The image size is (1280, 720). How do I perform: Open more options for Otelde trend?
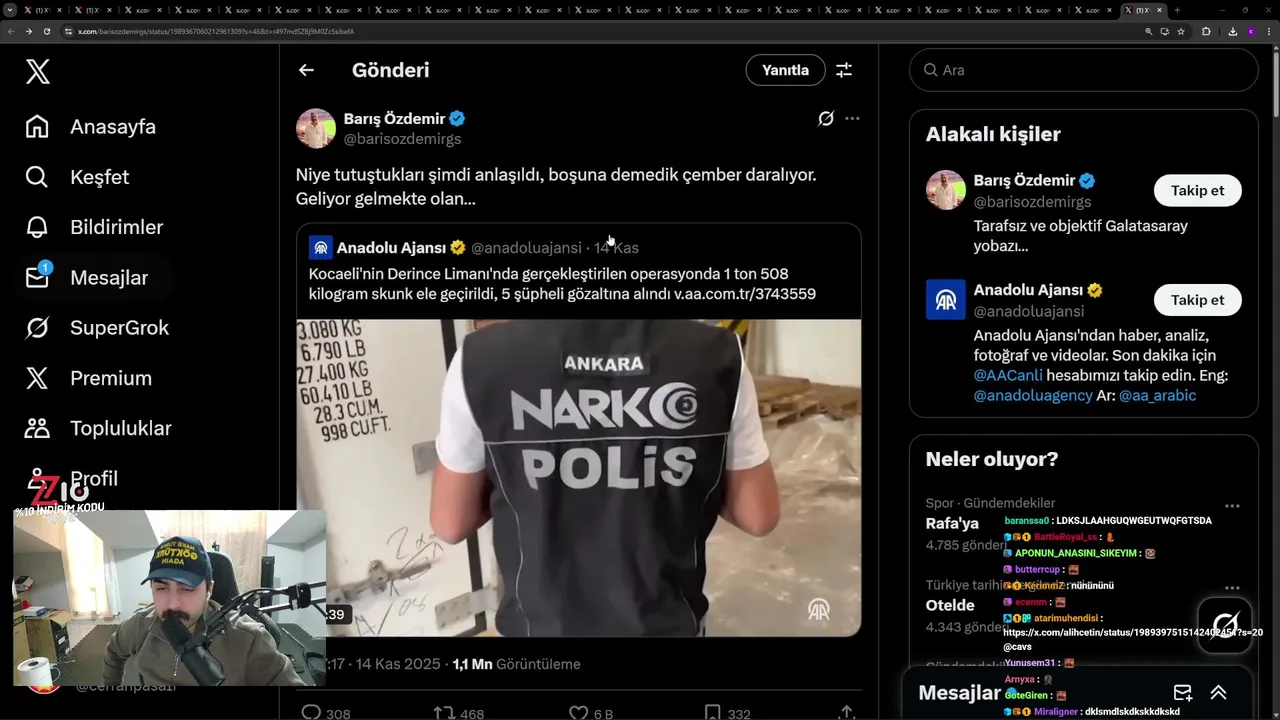pos(1232,588)
